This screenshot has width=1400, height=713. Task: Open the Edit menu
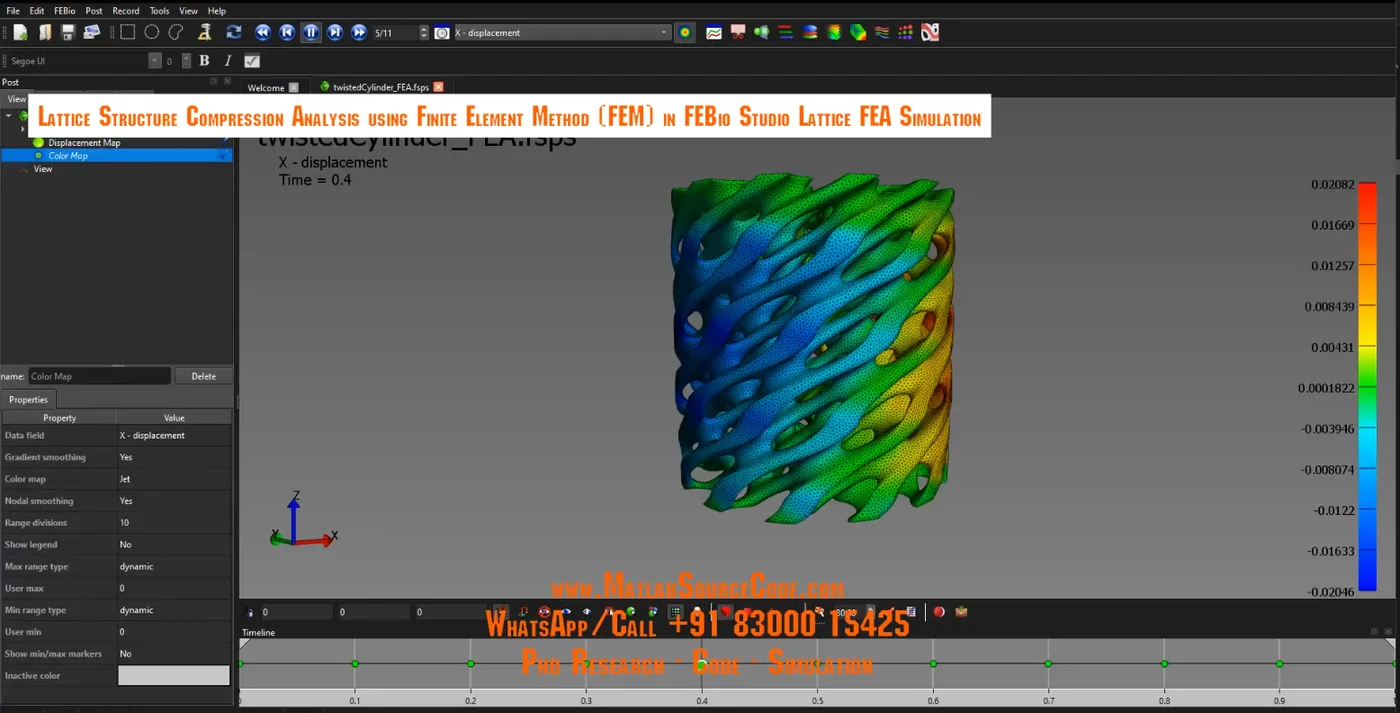click(x=36, y=11)
